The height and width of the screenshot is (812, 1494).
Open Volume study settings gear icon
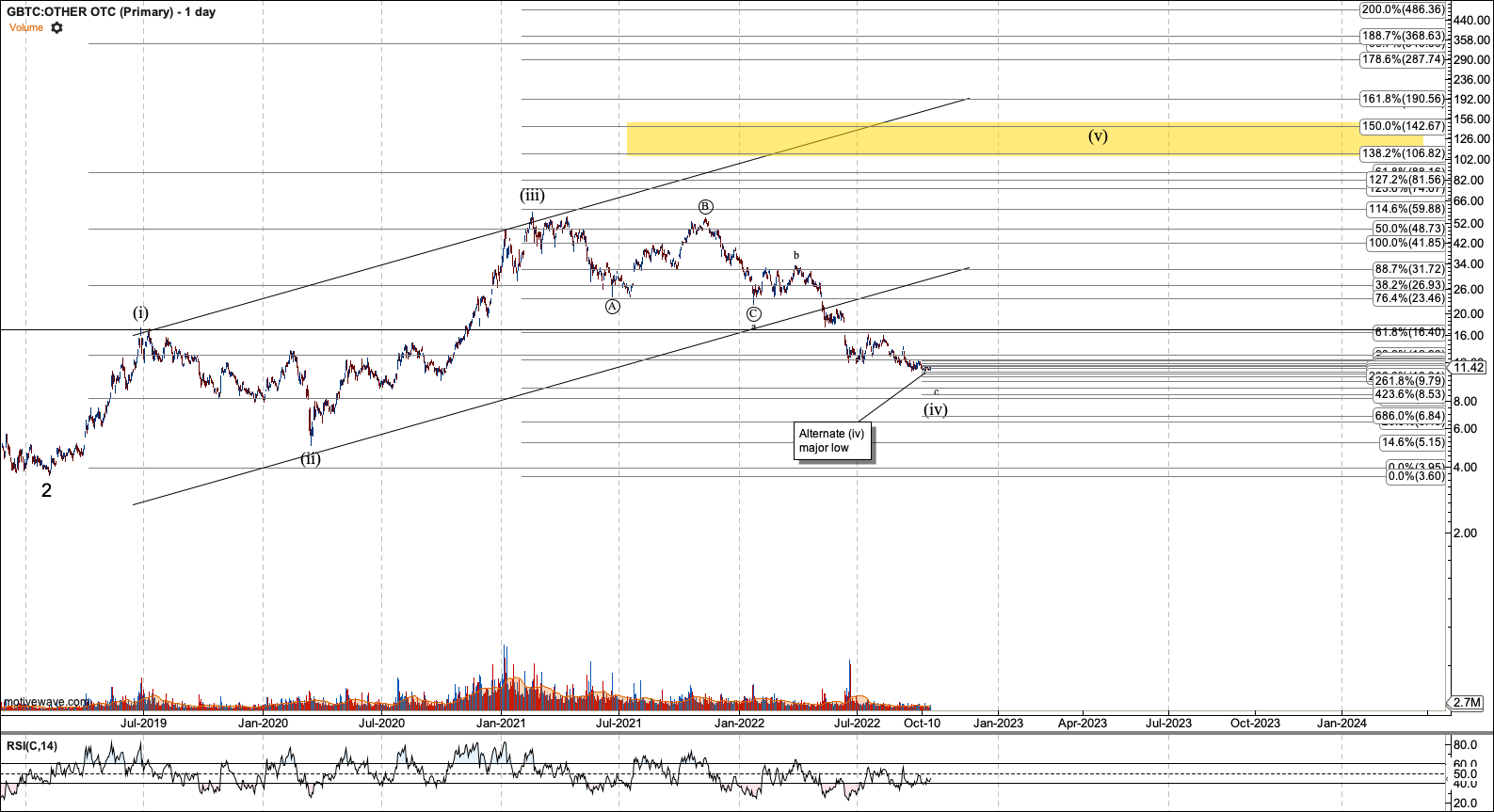(56, 28)
